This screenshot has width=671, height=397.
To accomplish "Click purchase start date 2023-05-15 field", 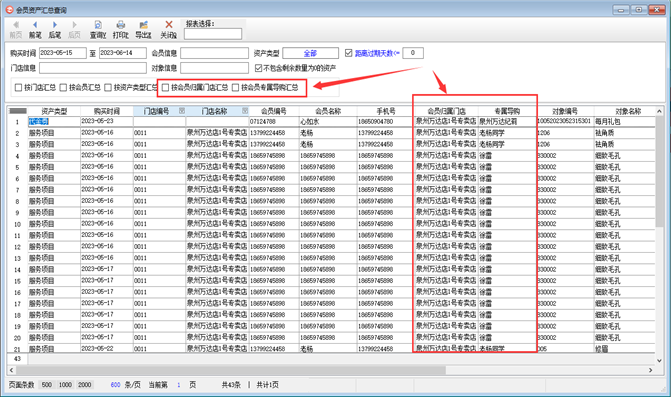I will (63, 53).
